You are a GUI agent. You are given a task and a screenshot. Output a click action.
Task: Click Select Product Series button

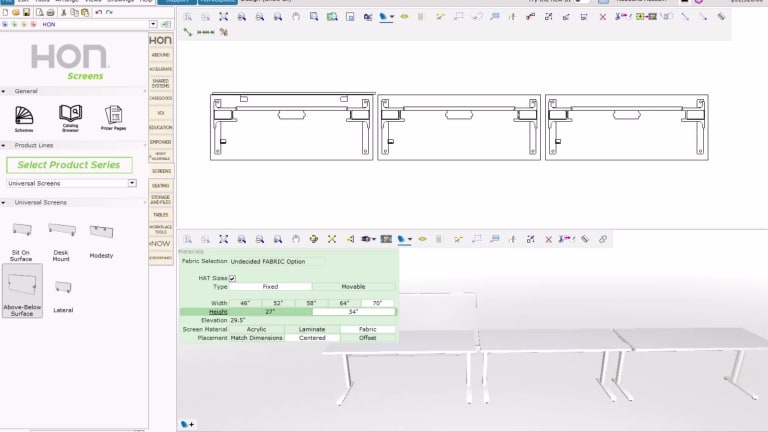69,165
